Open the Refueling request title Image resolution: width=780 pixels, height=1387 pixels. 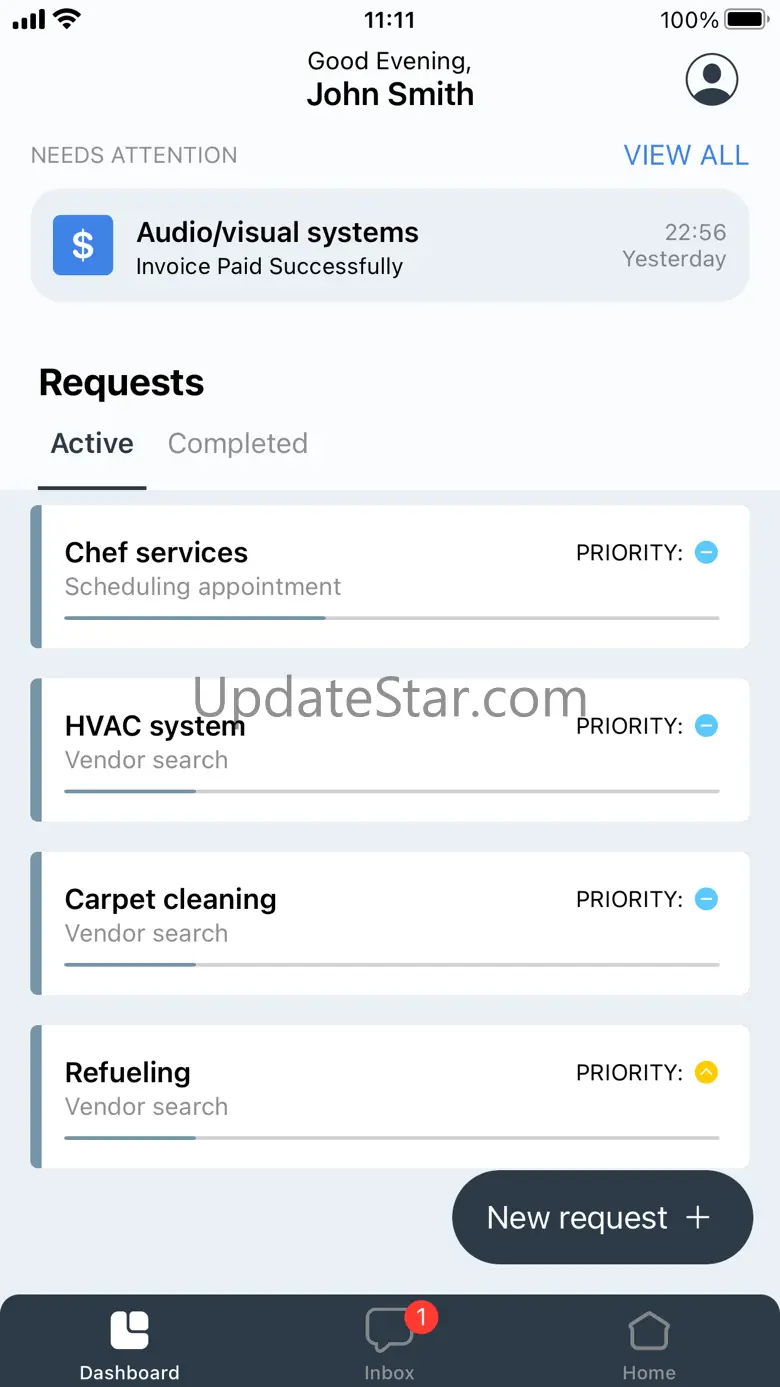pyautogui.click(x=127, y=1073)
